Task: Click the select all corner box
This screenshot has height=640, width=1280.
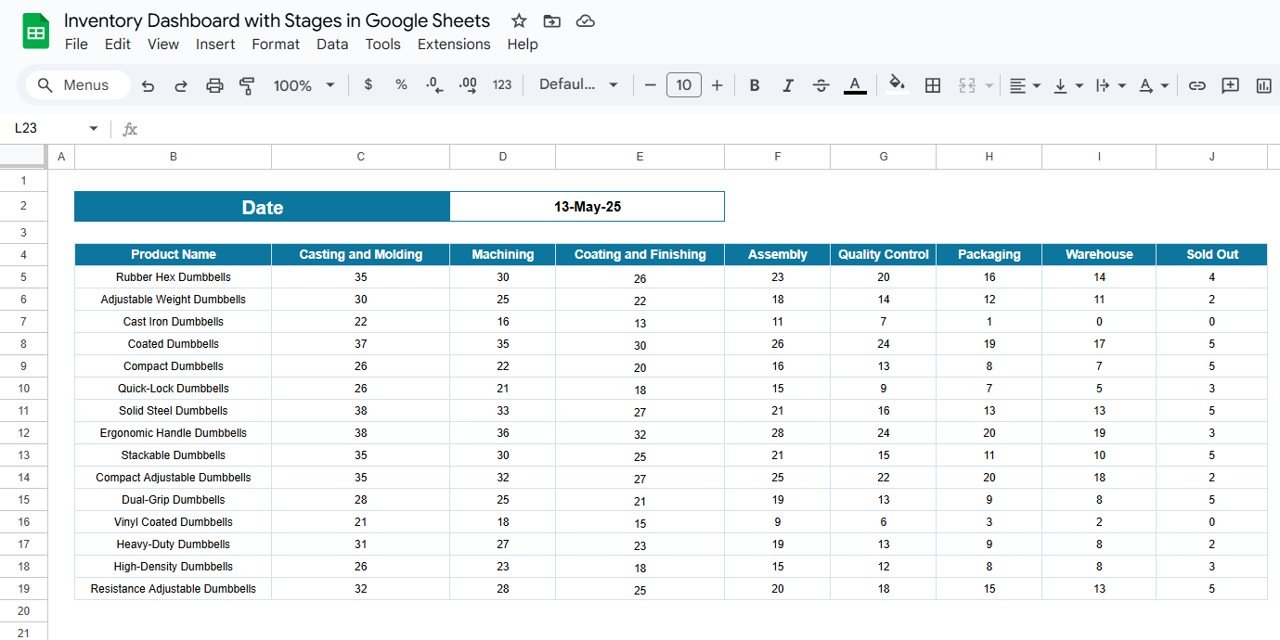Action: pyautogui.click(x=23, y=157)
